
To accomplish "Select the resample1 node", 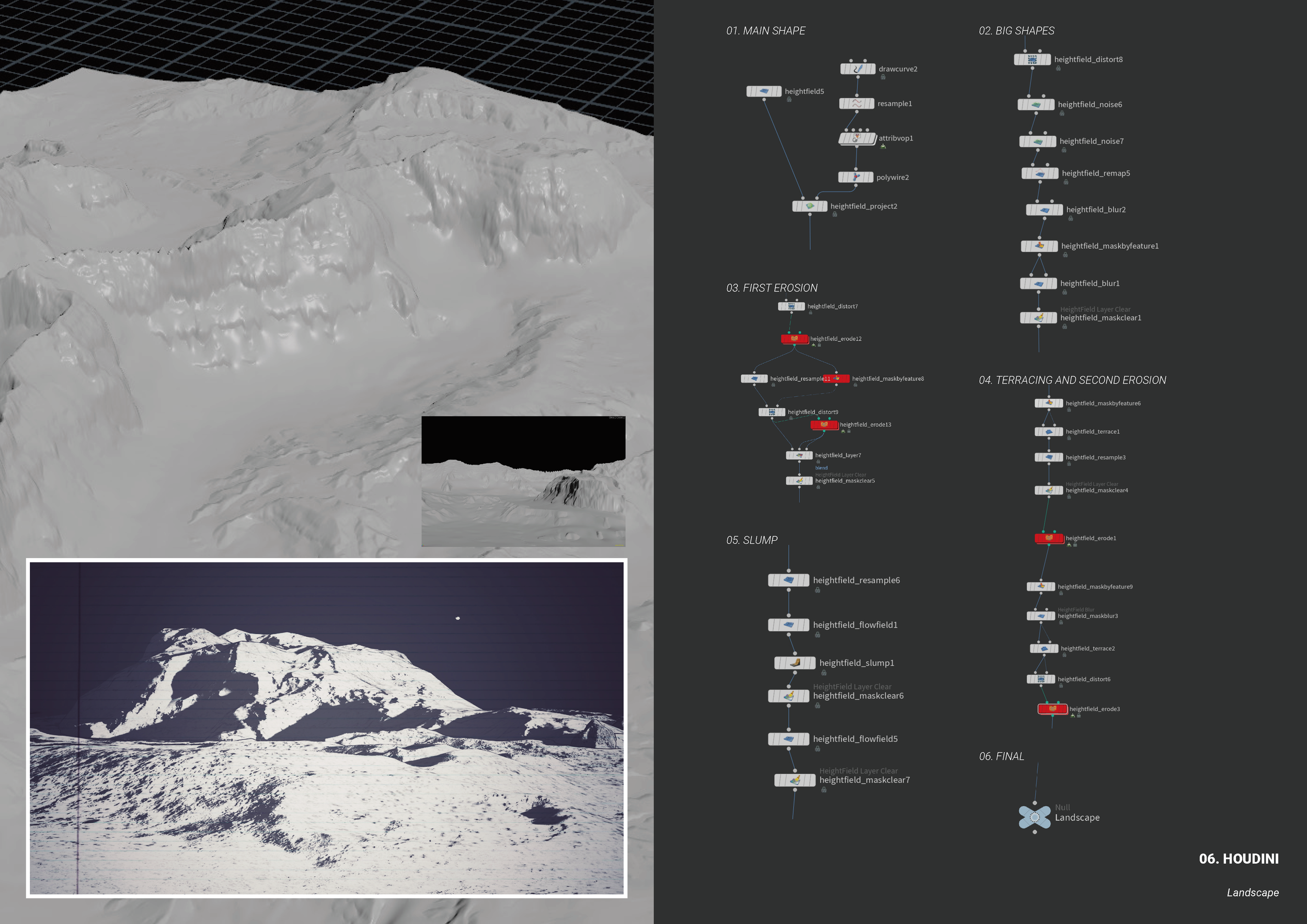I will click(856, 103).
